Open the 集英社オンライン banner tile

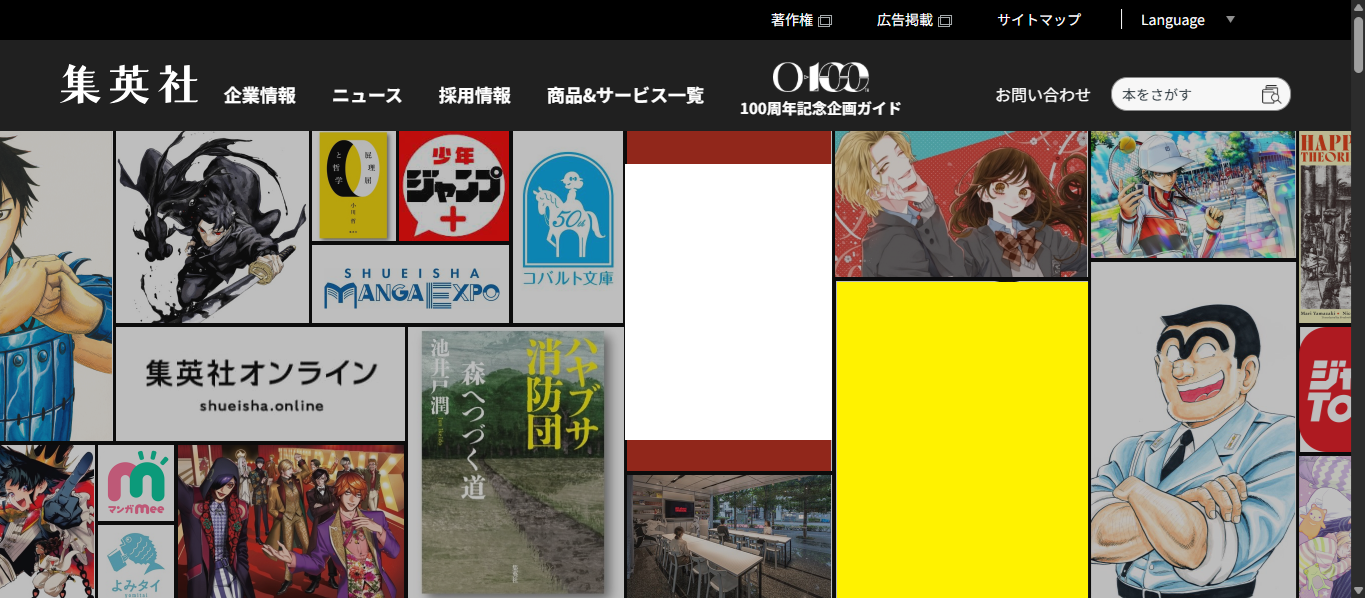click(261, 384)
